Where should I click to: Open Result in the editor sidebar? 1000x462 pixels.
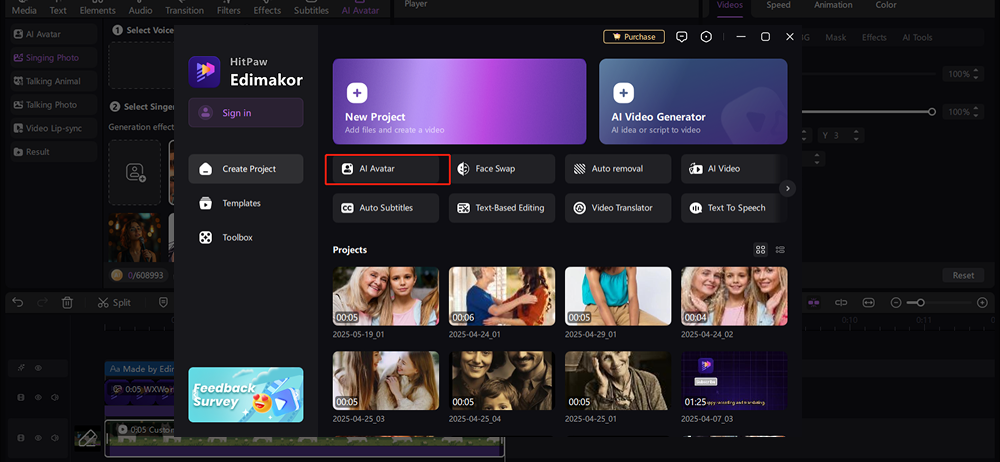[x=54, y=152]
